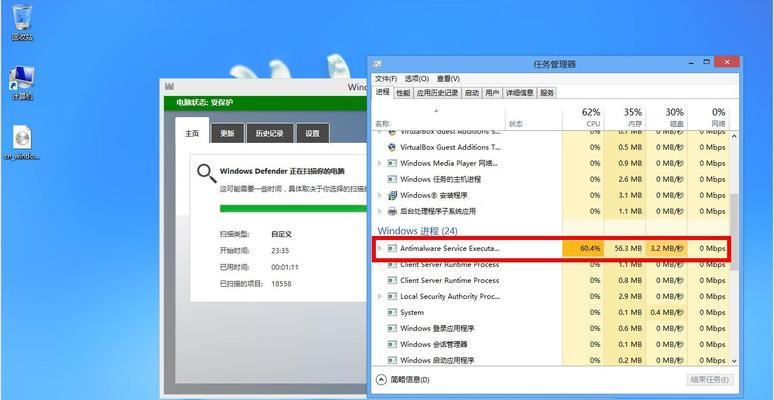This screenshot has height=400, width=774.
Task: Expand the Antimalware Service Executable row
Action: 379,248
